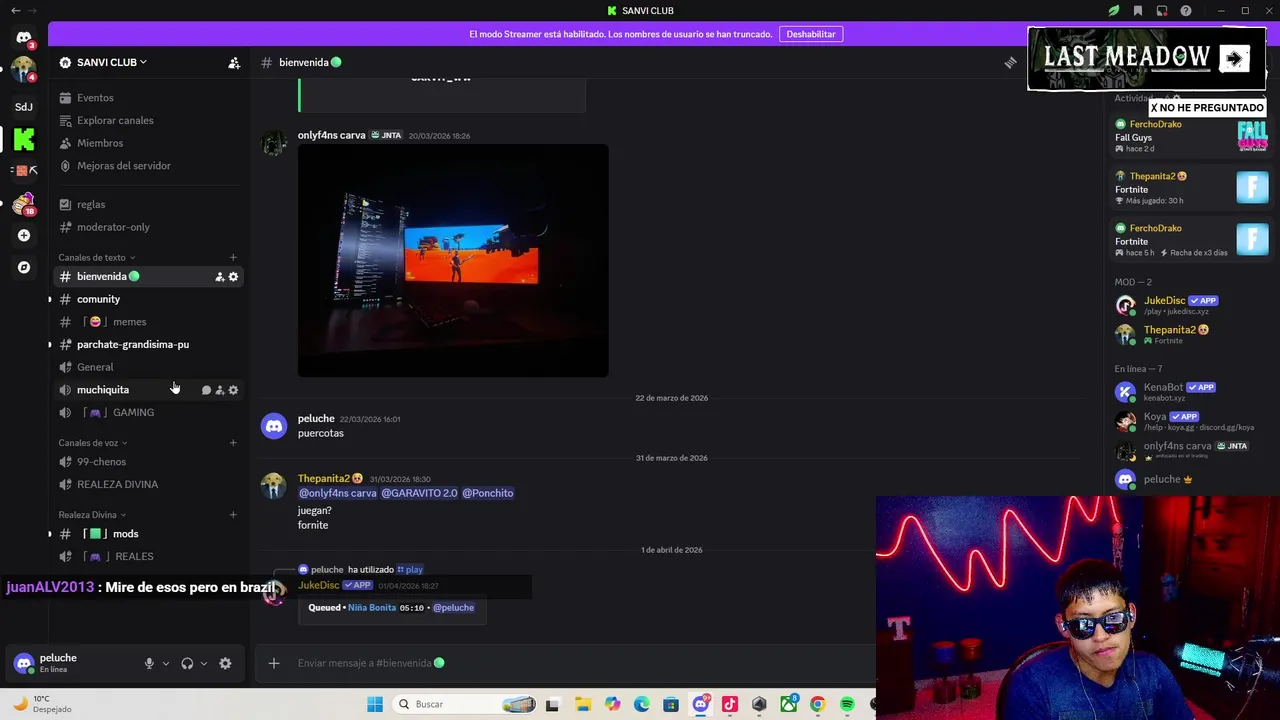Image resolution: width=1280 pixels, height=720 pixels.
Task: Mute microphone in user panel
Action: pyautogui.click(x=149, y=663)
